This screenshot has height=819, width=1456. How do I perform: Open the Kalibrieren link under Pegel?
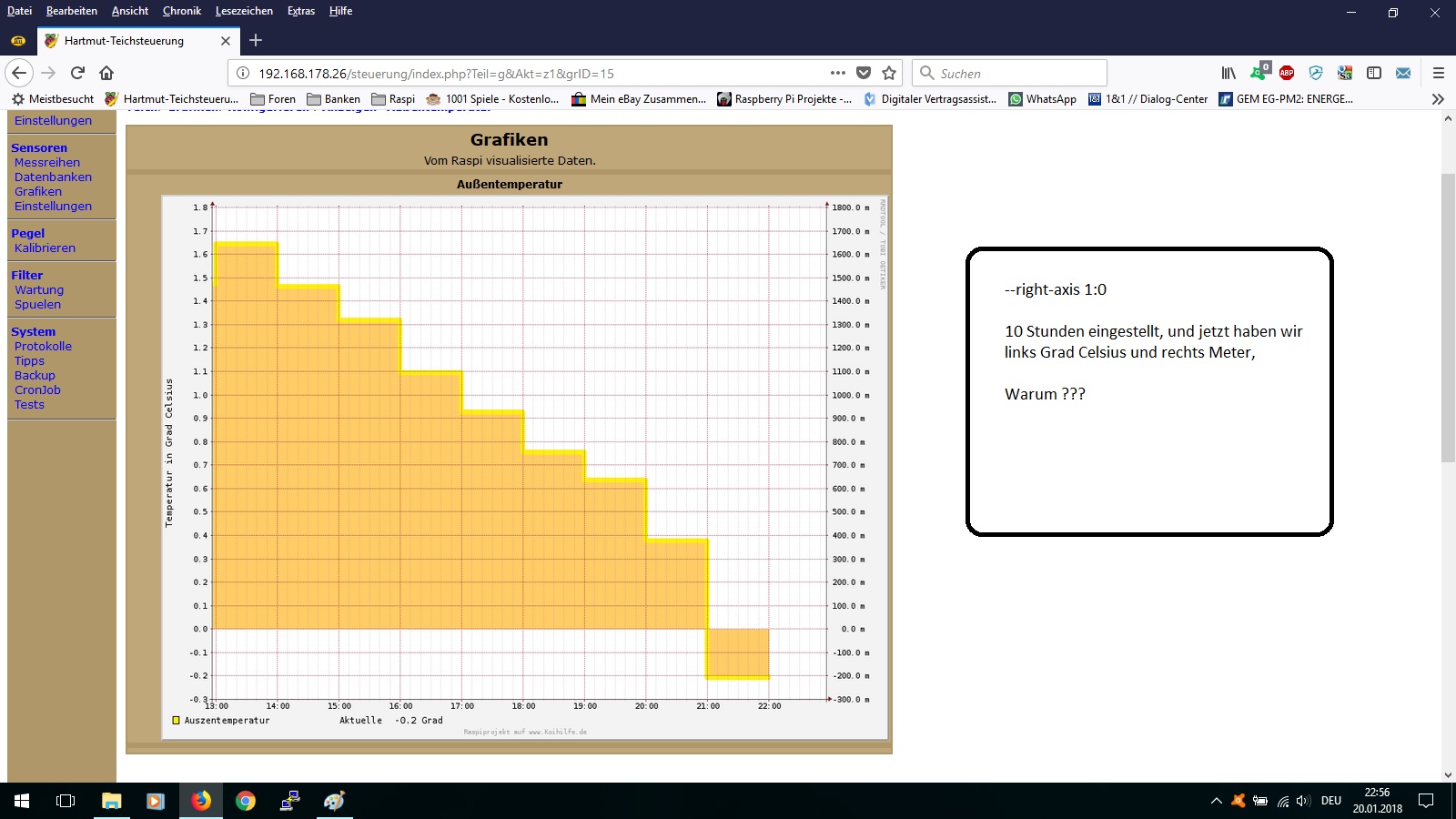tap(45, 248)
